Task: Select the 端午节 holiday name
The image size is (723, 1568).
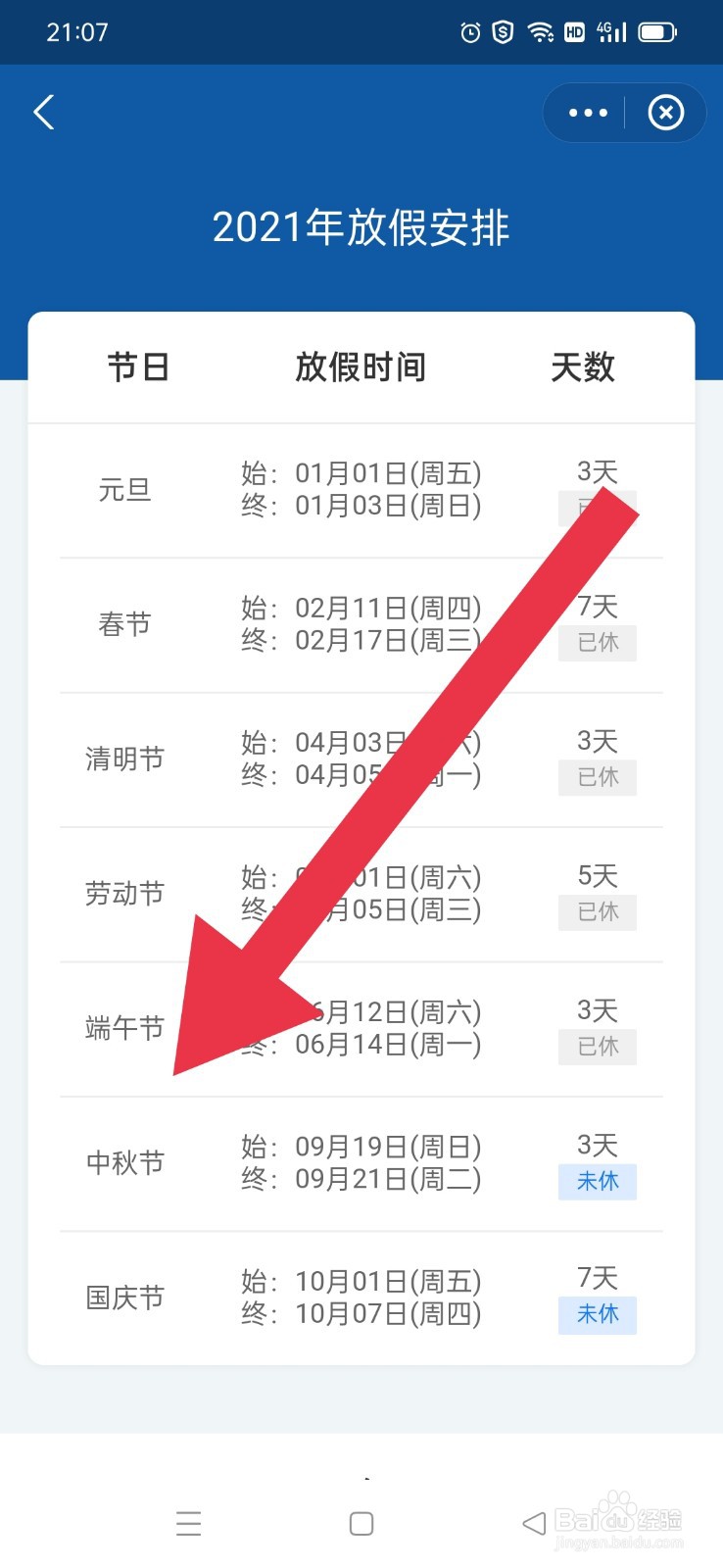Action: coord(124,1028)
